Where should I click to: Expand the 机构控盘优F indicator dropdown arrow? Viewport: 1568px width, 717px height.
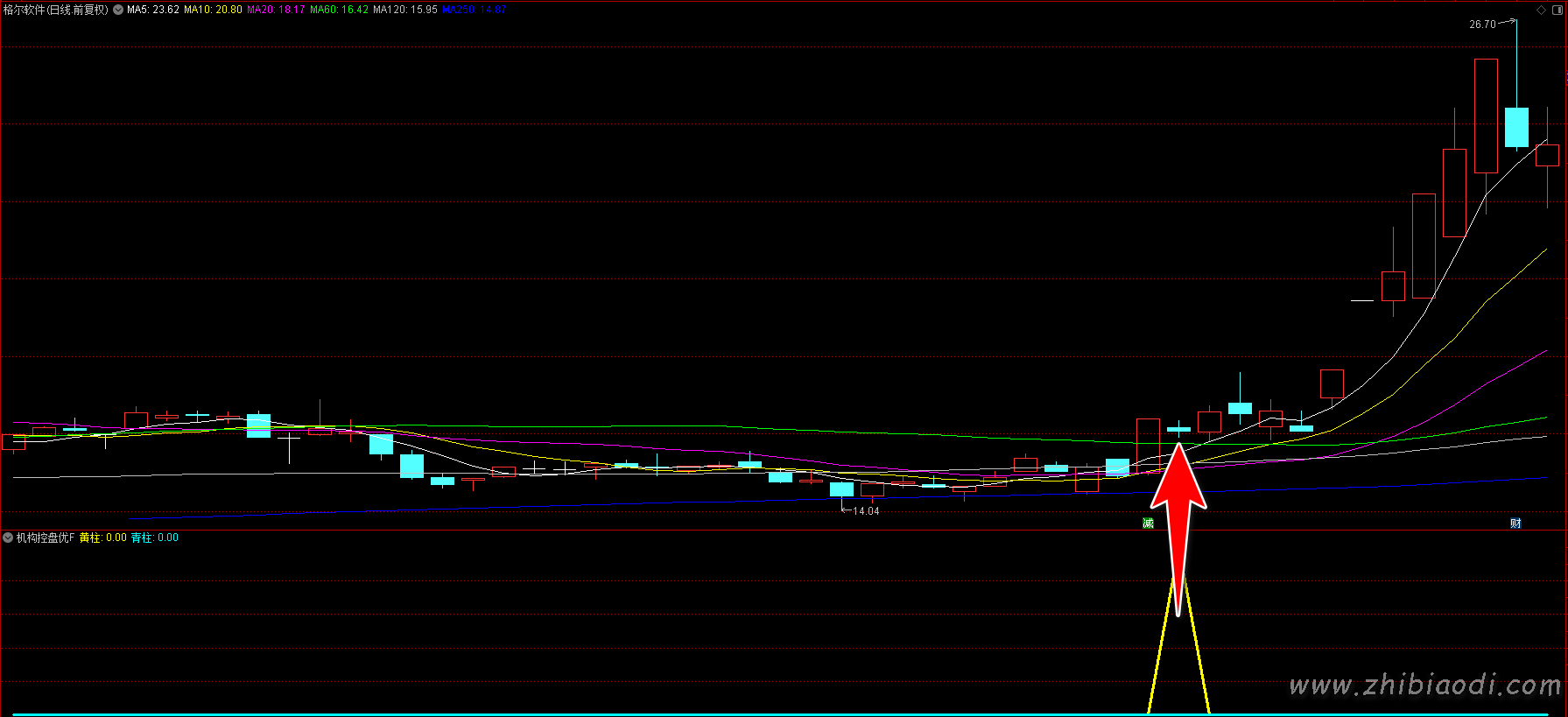pyautogui.click(x=8, y=538)
